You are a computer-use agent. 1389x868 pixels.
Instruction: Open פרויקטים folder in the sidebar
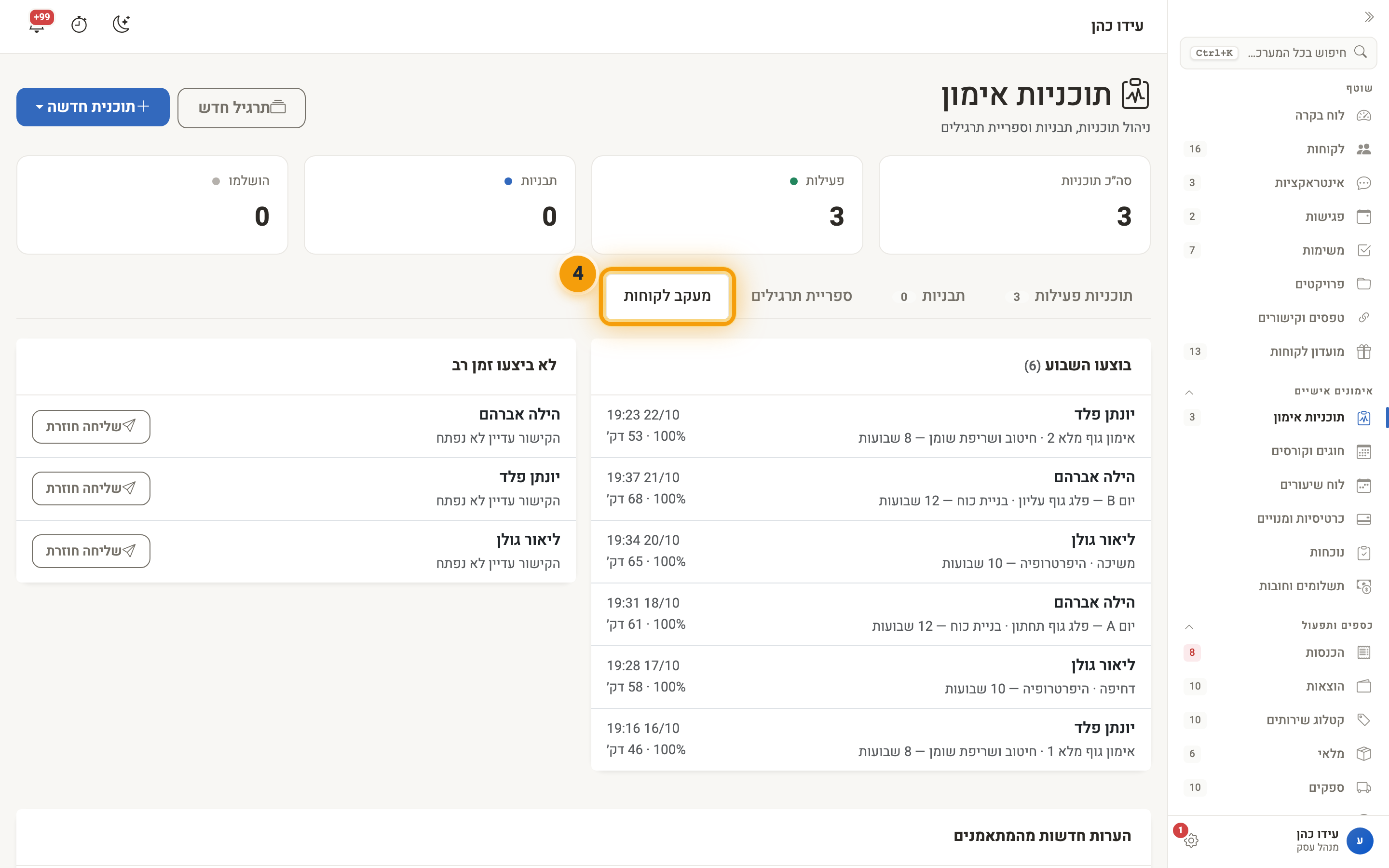pyautogui.click(x=1278, y=284)
